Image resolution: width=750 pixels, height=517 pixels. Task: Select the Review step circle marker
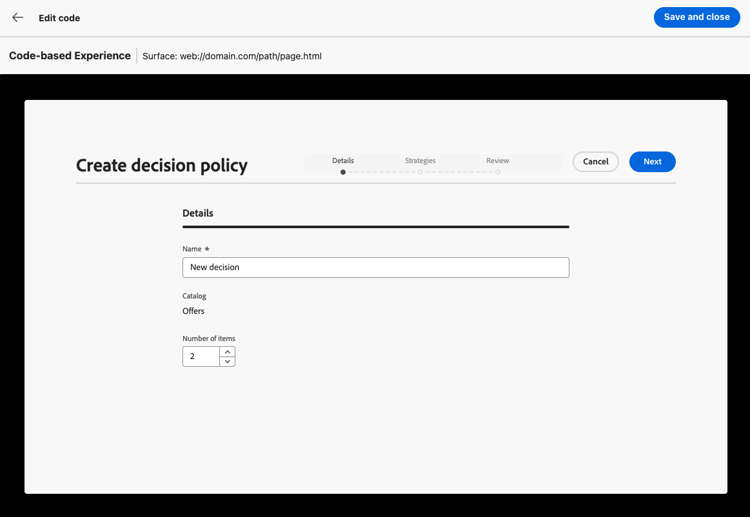point(498,172)
